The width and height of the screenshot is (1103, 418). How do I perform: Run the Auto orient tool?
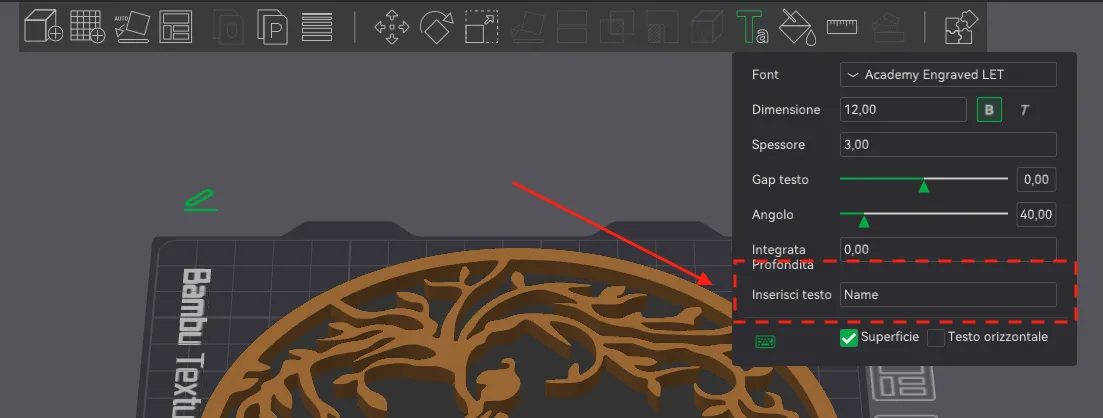(x=132, y=27)
